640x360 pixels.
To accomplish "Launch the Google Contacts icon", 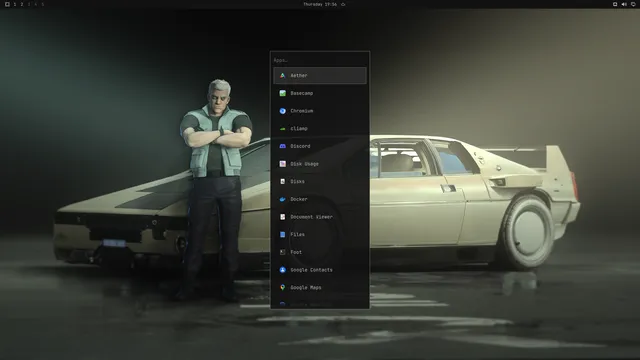I will tap(282, 270).
